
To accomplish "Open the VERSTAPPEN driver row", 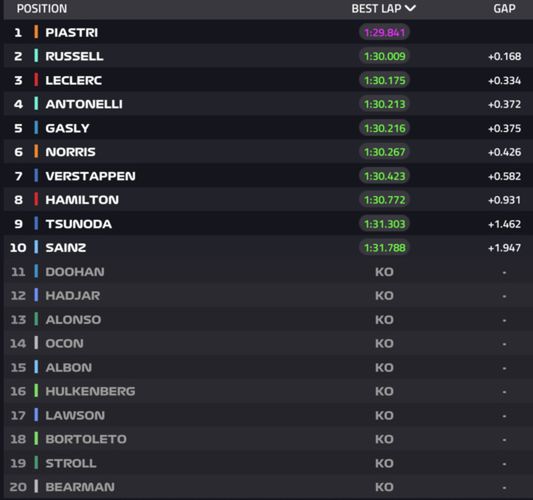I will click(268, 176).
